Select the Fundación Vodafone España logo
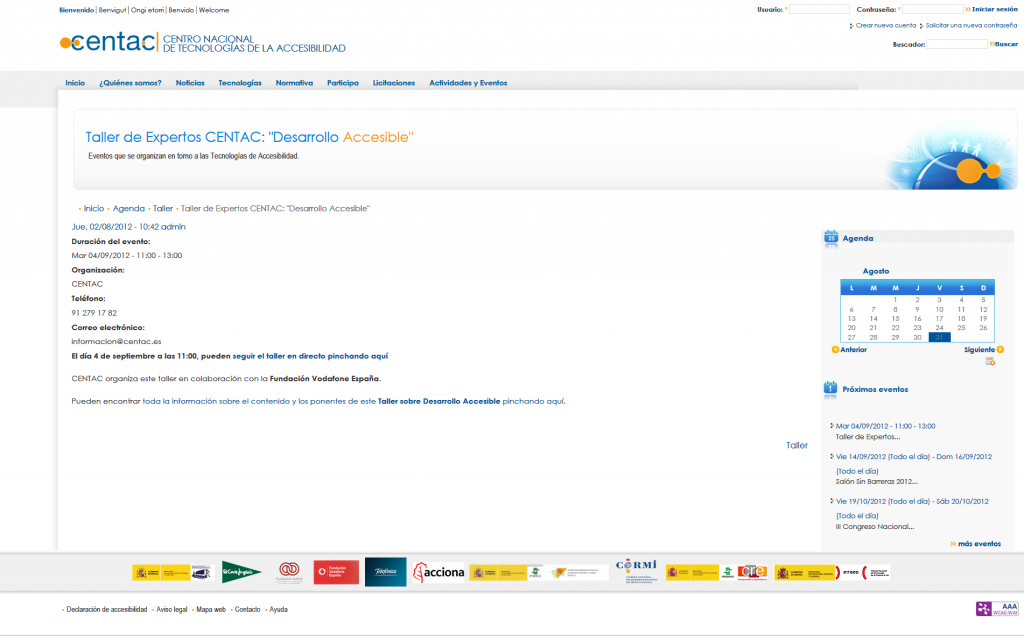 click(x=336, y=572)
